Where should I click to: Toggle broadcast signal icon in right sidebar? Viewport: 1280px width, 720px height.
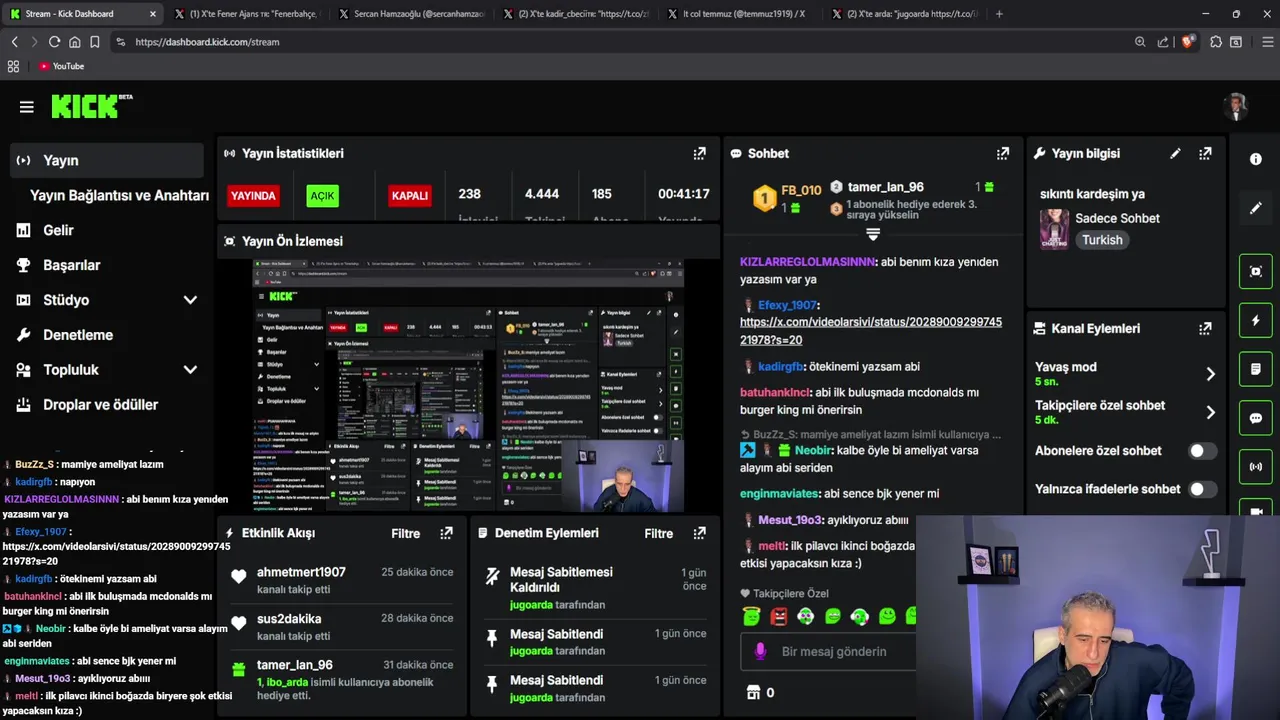(1256, 467)
